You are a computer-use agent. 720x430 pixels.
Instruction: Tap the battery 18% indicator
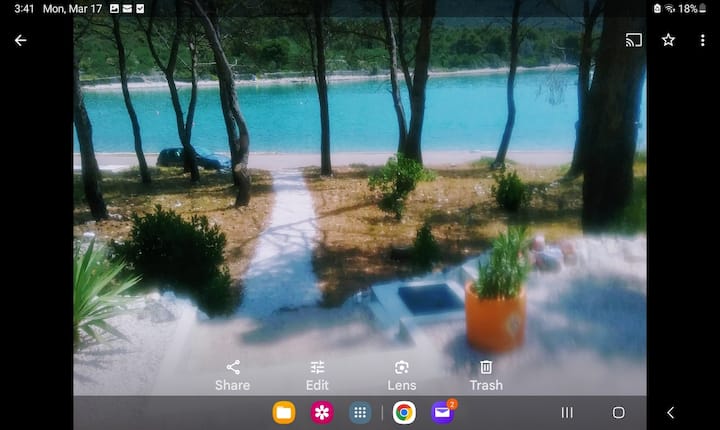pos(692,9)
